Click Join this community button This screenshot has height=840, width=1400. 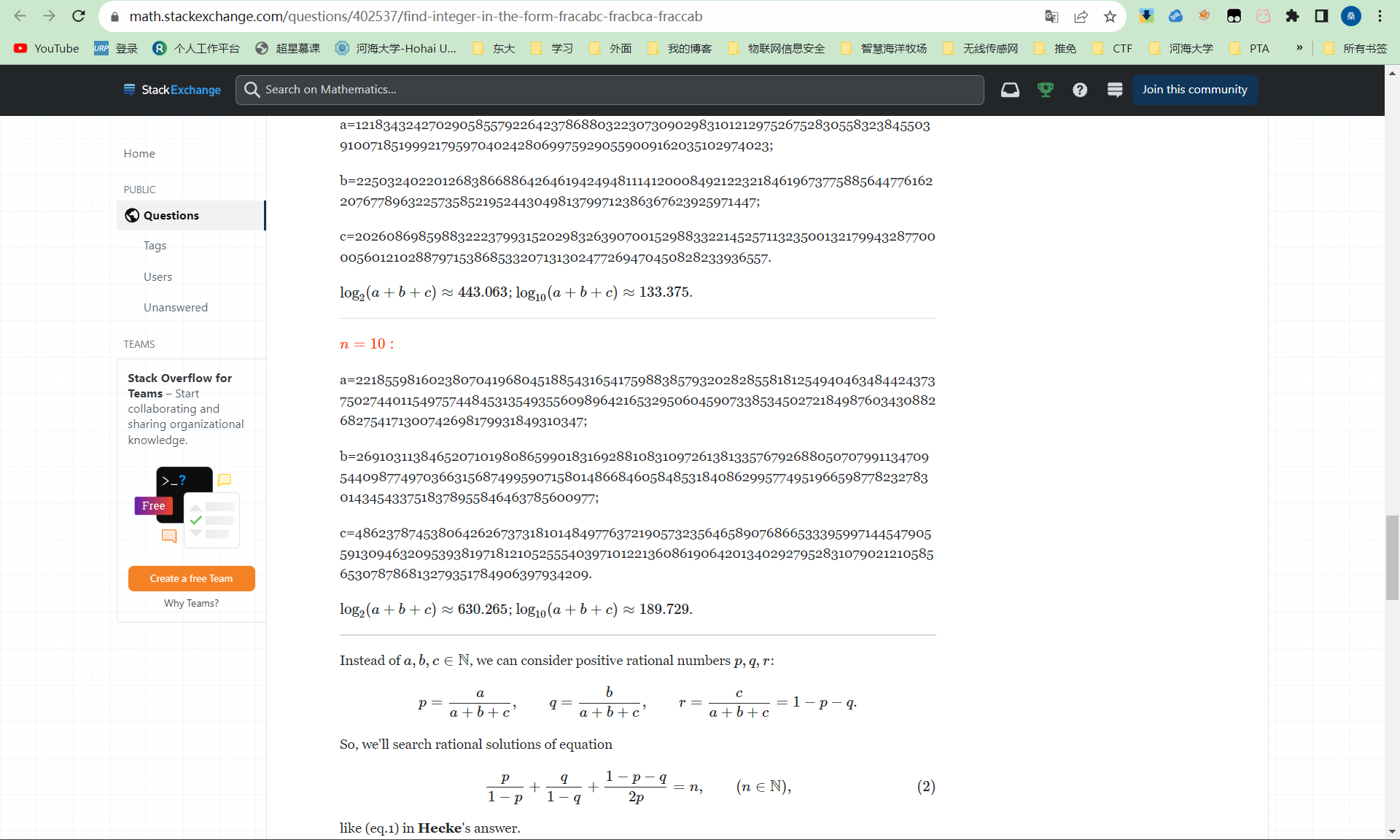point(1194,90)
